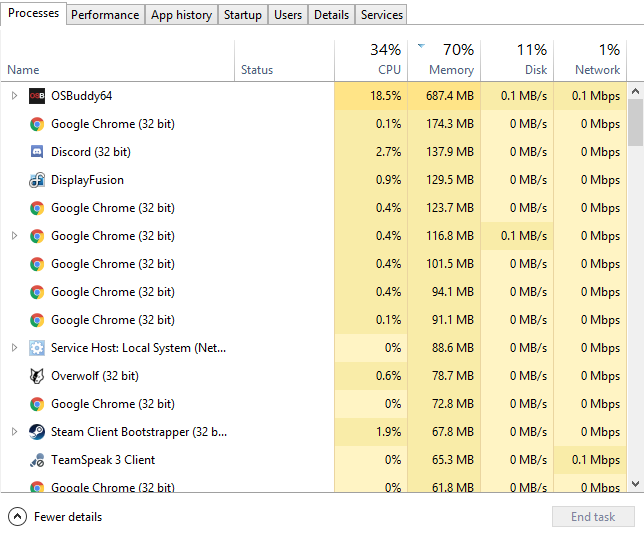Open the Startup tab

[x=243, y=15]
